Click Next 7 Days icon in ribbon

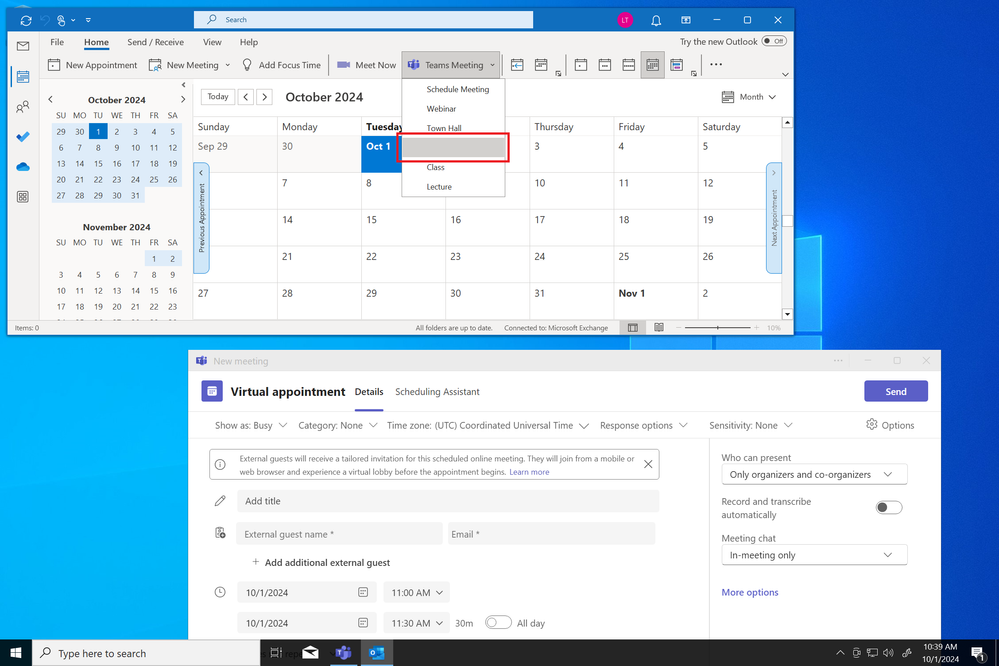pyautogui.click(x=541, y=65)
